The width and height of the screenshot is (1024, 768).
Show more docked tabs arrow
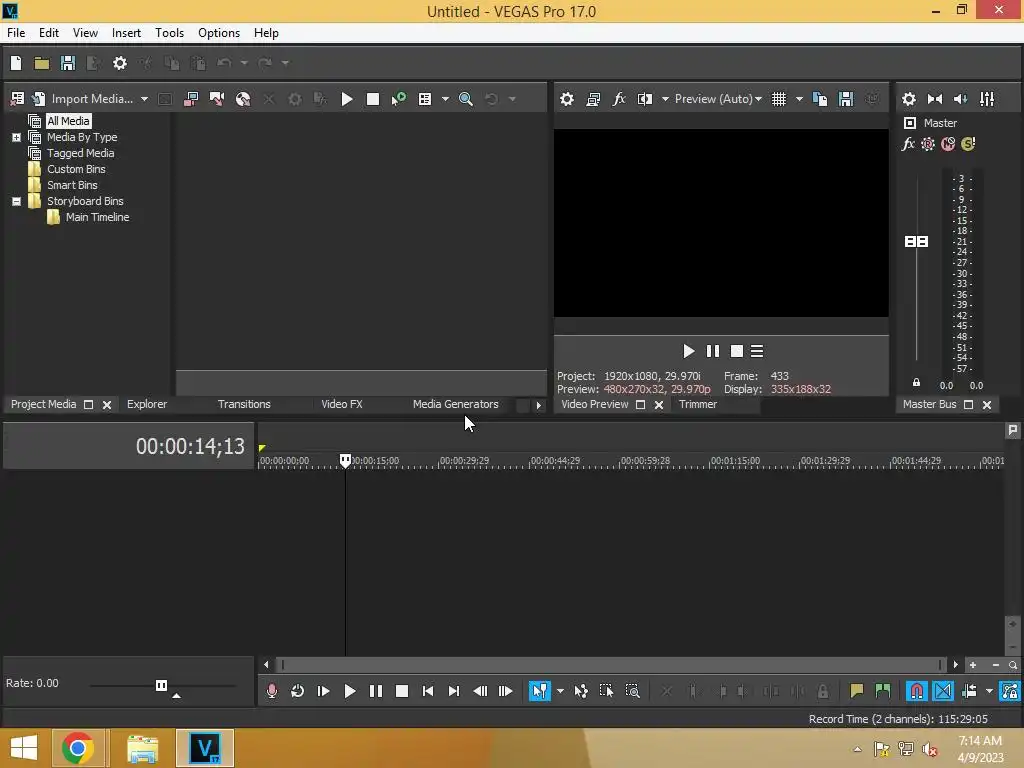(538, 405)
